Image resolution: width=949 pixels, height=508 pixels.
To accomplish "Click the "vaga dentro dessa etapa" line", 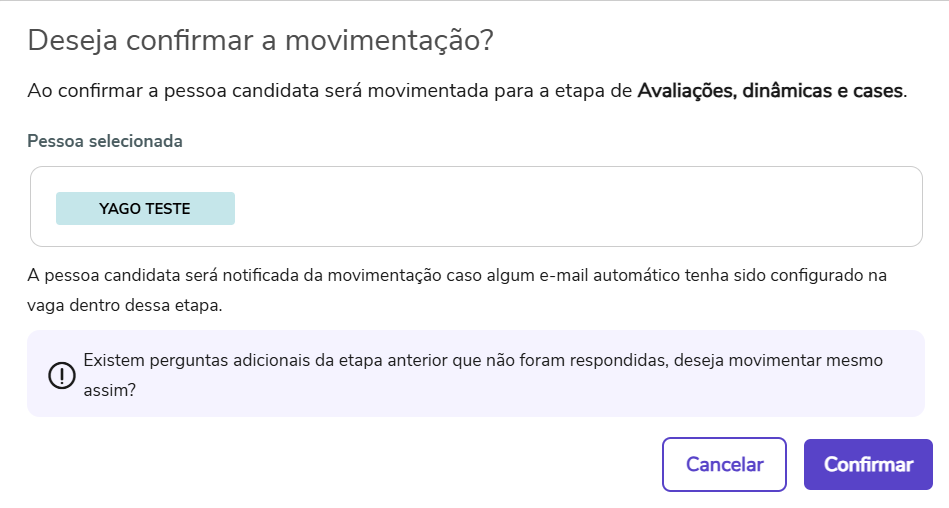I will (x=125, y=305).
